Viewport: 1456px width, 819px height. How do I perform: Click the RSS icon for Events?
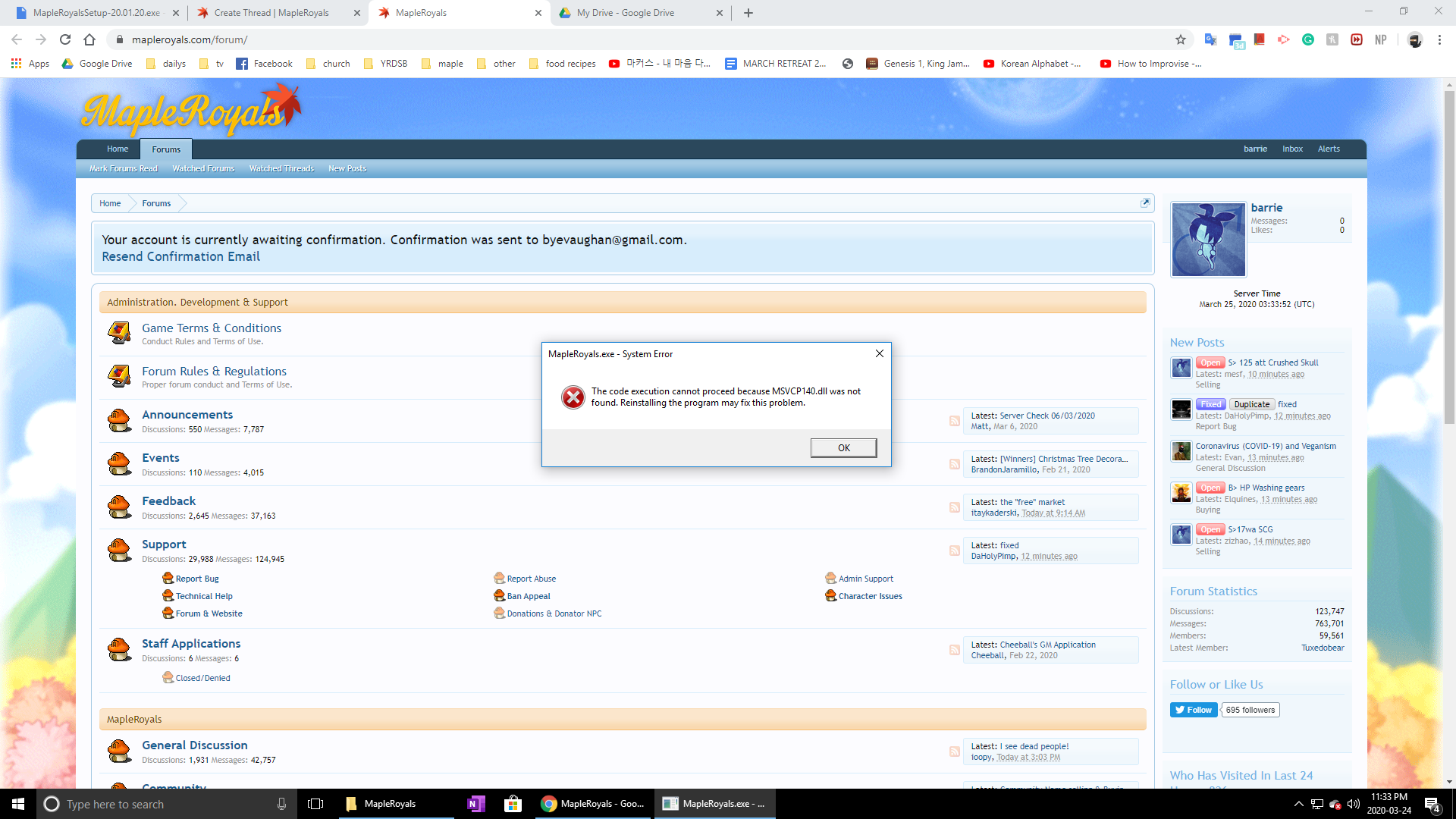pos(955,464)
